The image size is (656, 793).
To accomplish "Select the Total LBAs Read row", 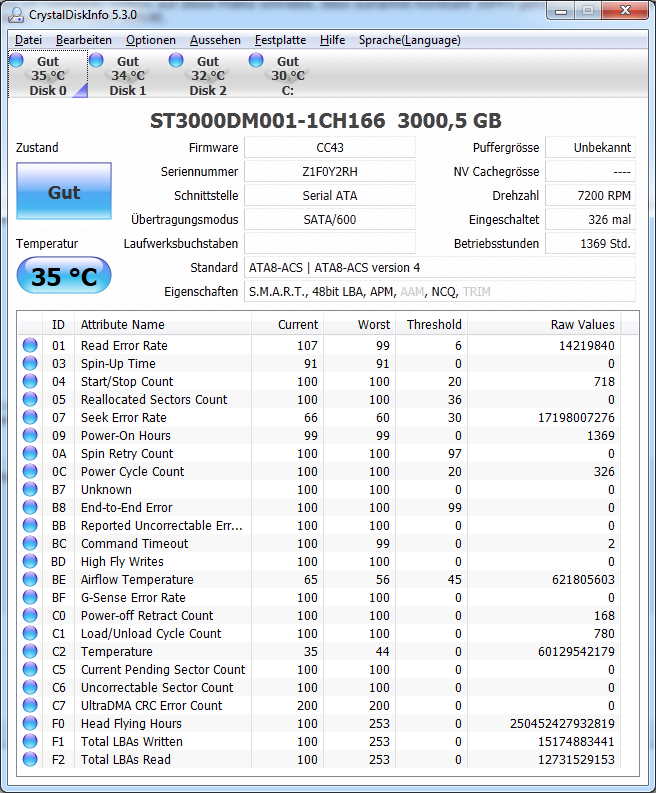I will [x=320, y=760].
